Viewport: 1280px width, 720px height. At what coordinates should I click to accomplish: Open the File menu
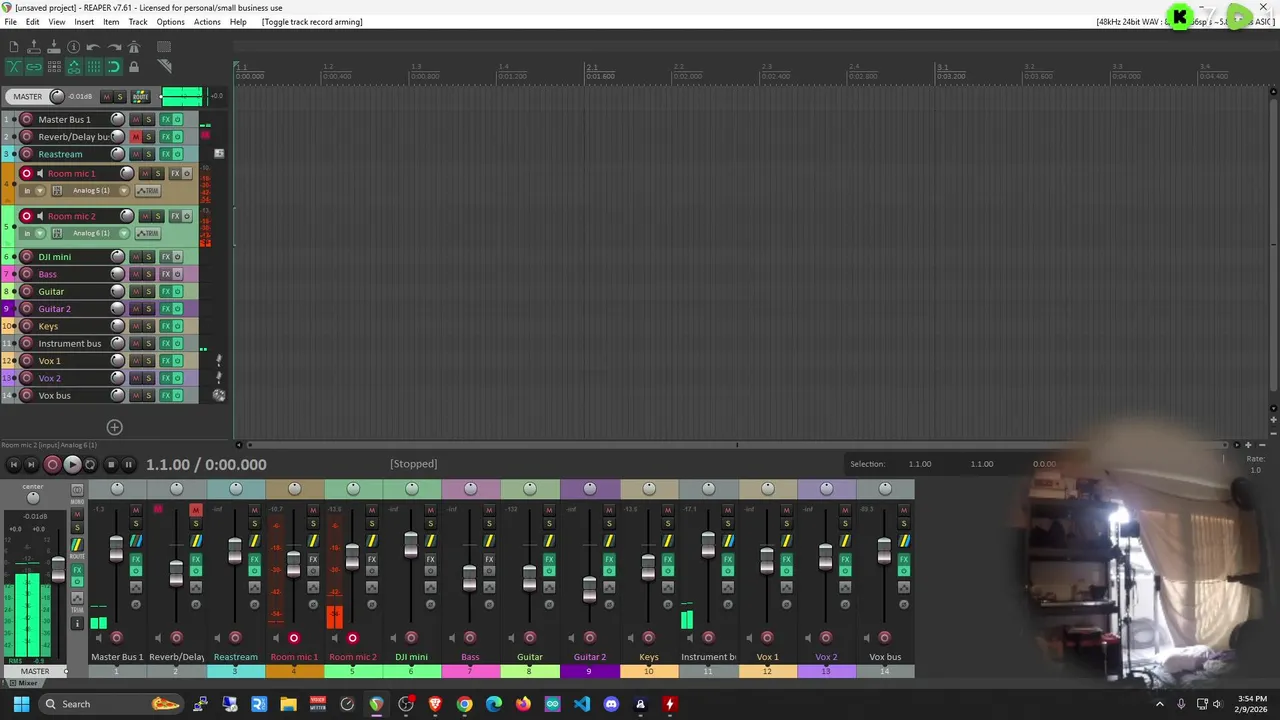(11, 22)
